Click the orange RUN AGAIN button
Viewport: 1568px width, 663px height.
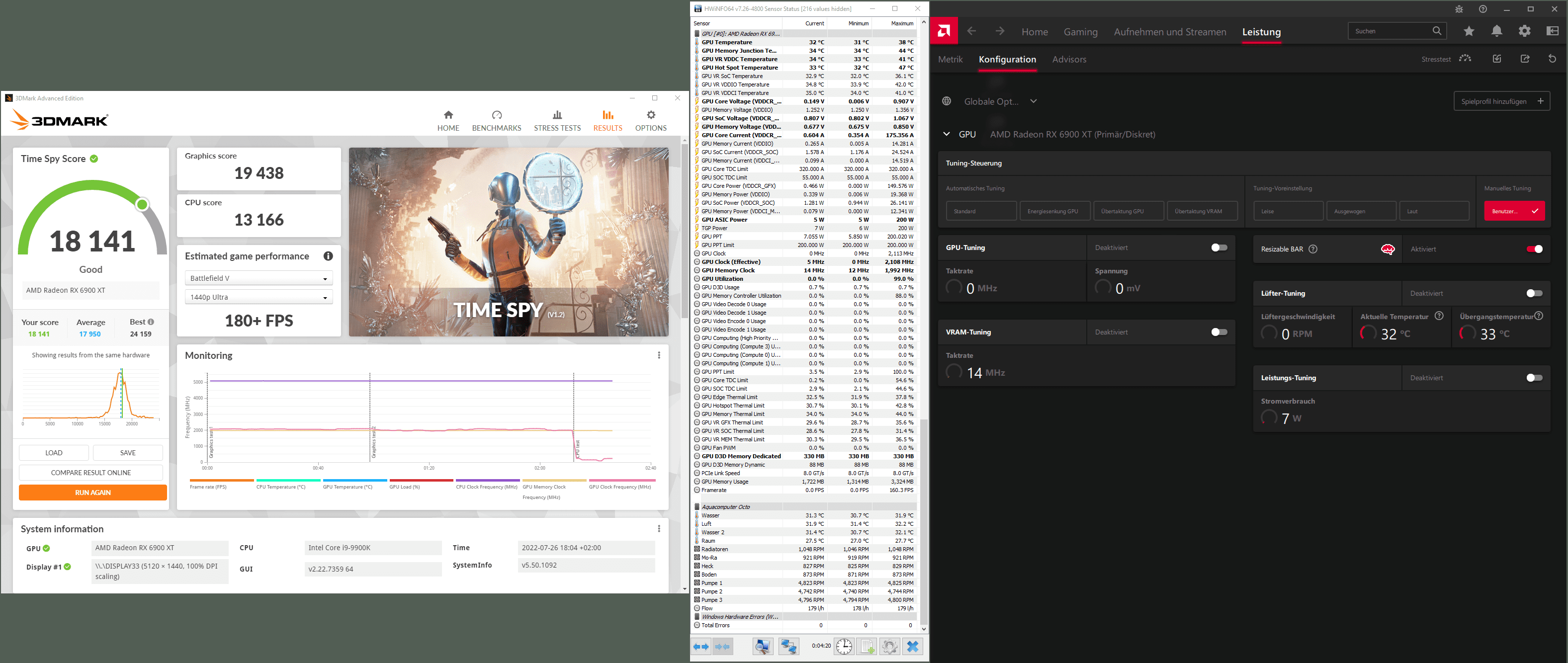click(92, 493)
